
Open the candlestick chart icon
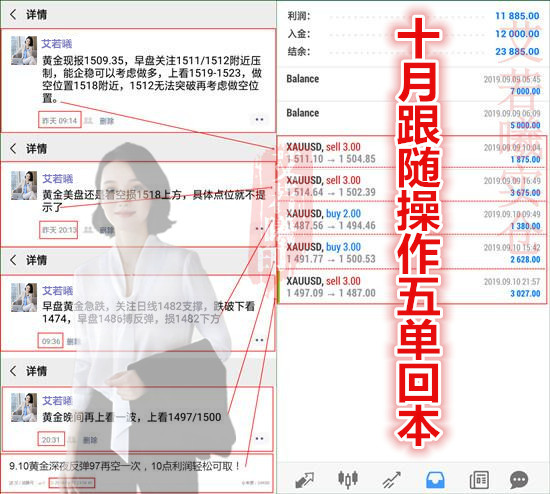348,480
